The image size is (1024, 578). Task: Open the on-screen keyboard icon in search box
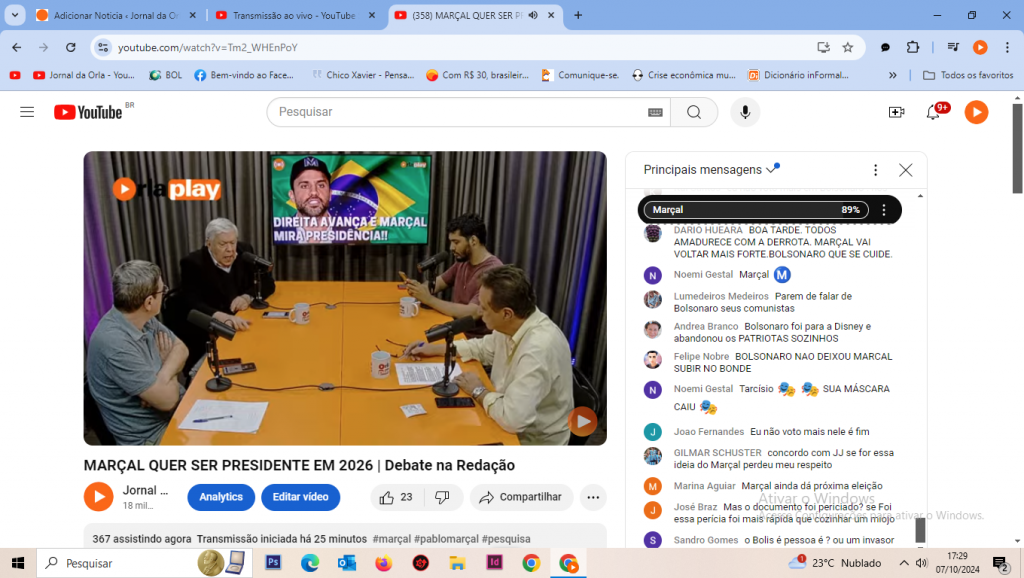tap(655, 112)
